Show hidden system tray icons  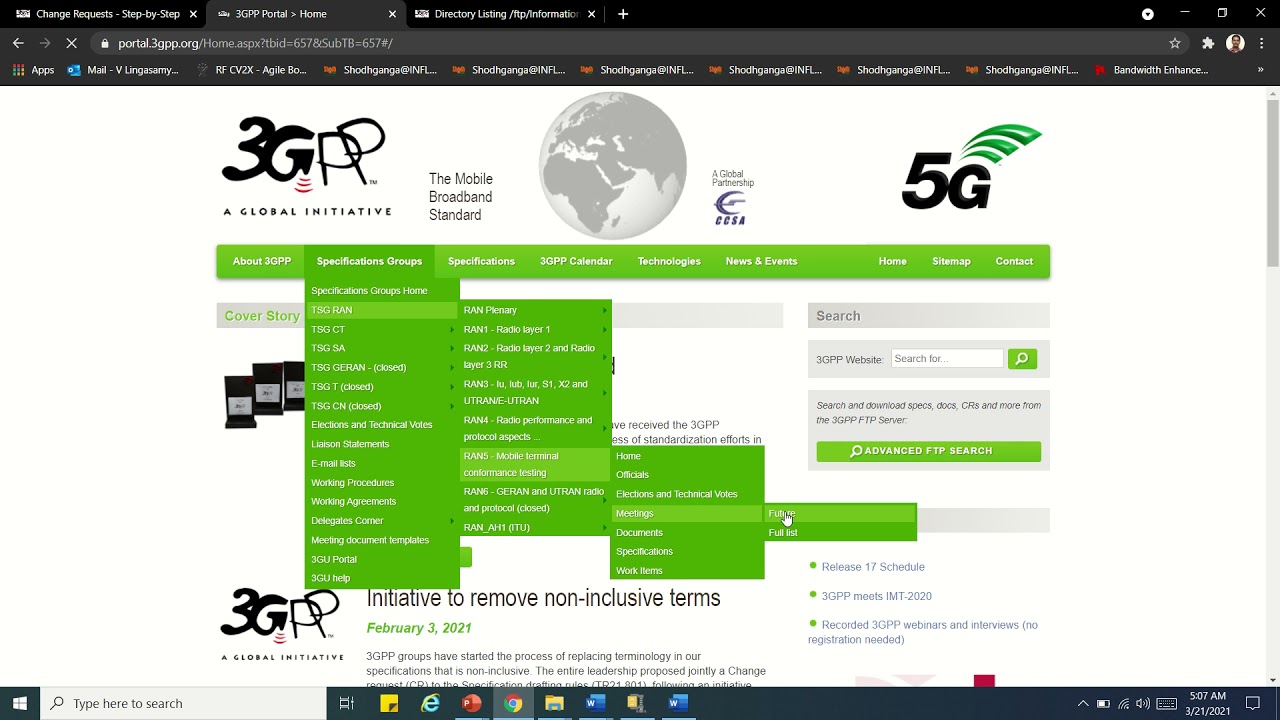[1083, 703]
